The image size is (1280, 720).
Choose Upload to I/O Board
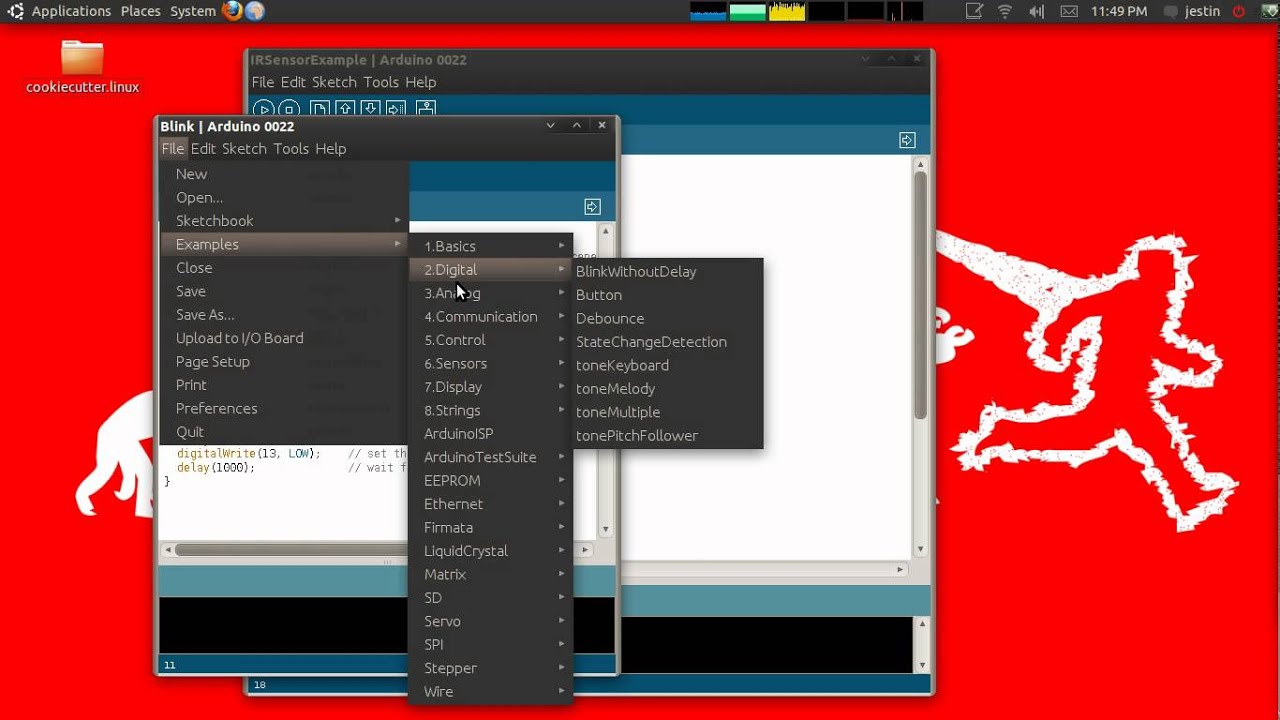(x=284, y=338)
